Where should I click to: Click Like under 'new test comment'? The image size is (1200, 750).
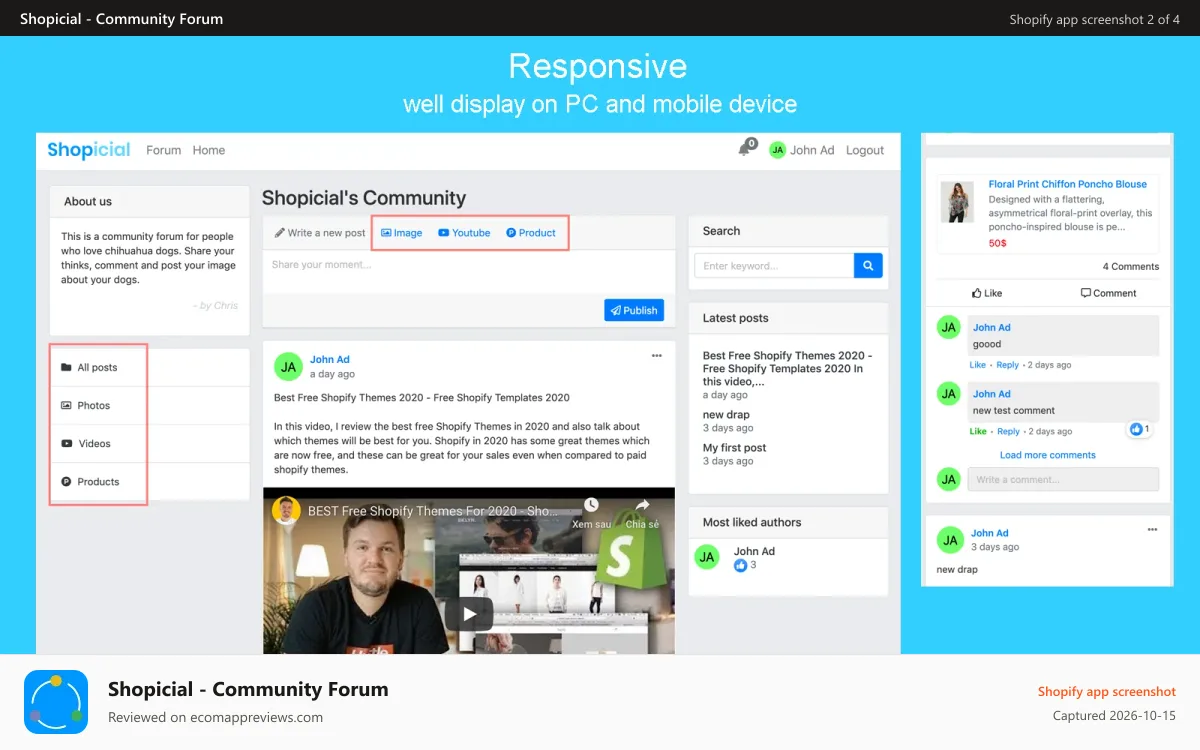pos(977,431)
